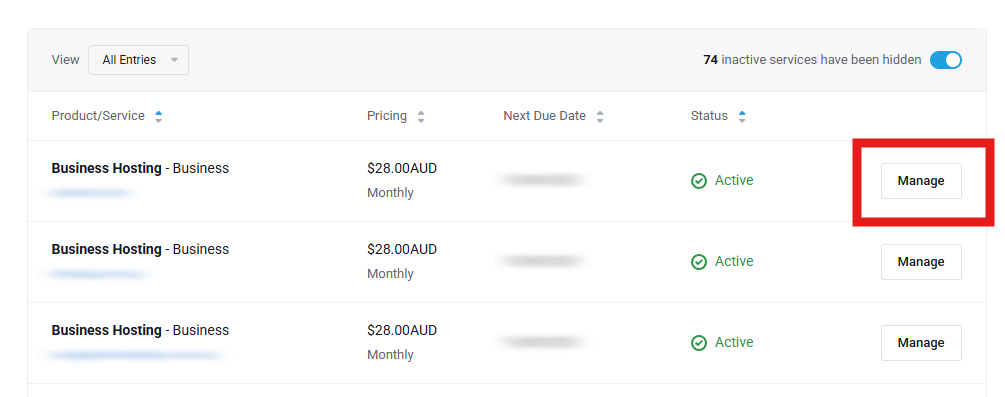Toggle the hidden inactive services switch

tap(946, 60)
